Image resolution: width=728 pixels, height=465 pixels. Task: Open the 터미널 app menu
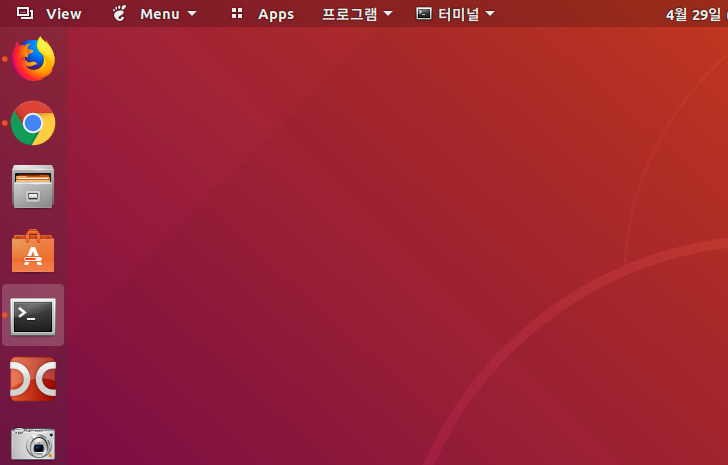point(455,14)
